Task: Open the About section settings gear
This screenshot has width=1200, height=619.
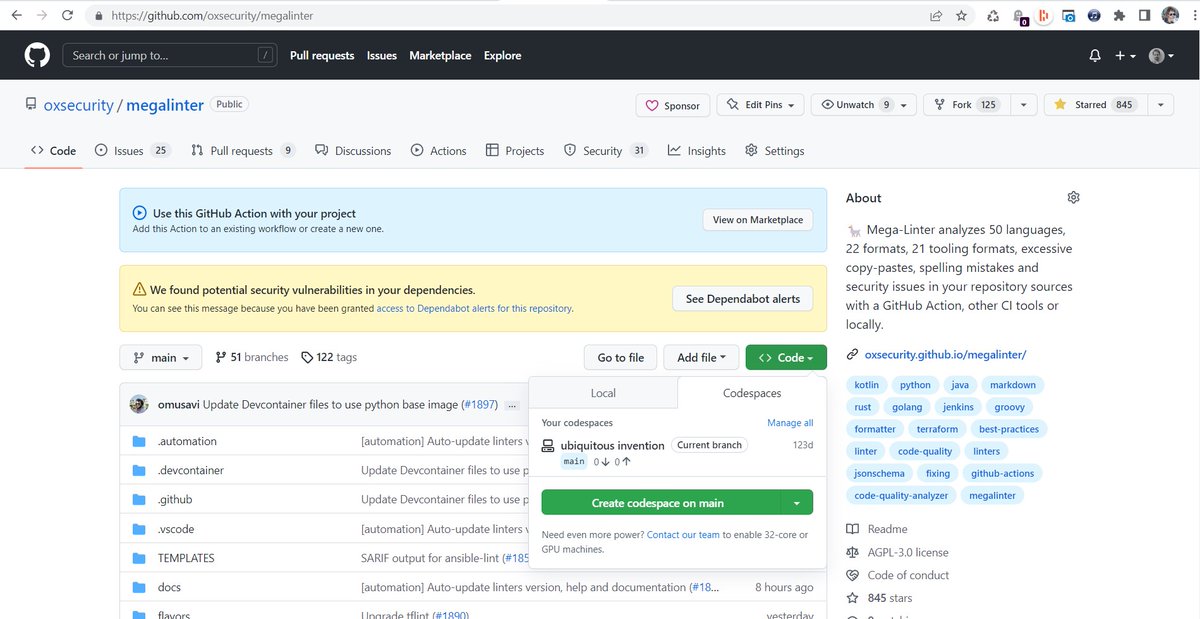Action: coord(1073,197)
